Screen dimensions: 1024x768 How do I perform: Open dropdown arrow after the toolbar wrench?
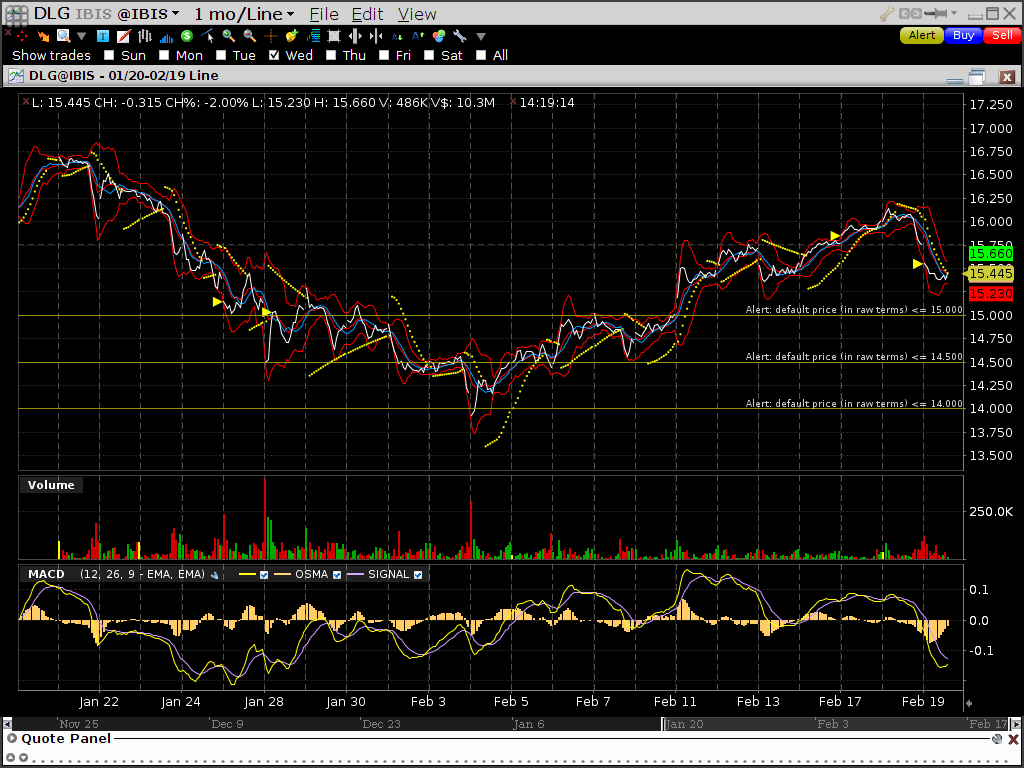481,37
